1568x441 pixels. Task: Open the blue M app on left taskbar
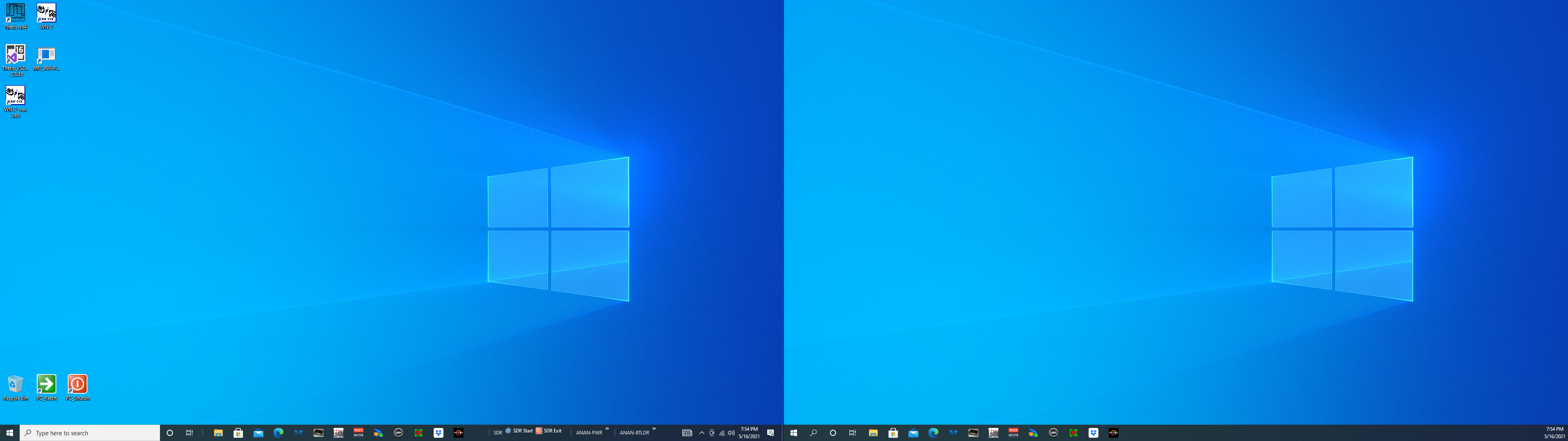298,432
